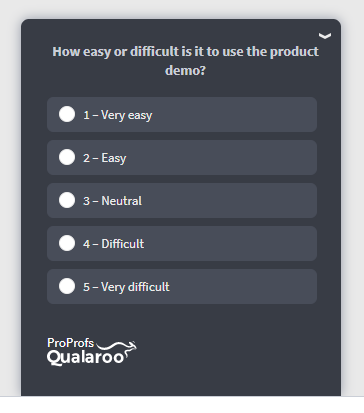Click the '2 – Easy' option text
The image size is (364, 413).
point(105,158)
